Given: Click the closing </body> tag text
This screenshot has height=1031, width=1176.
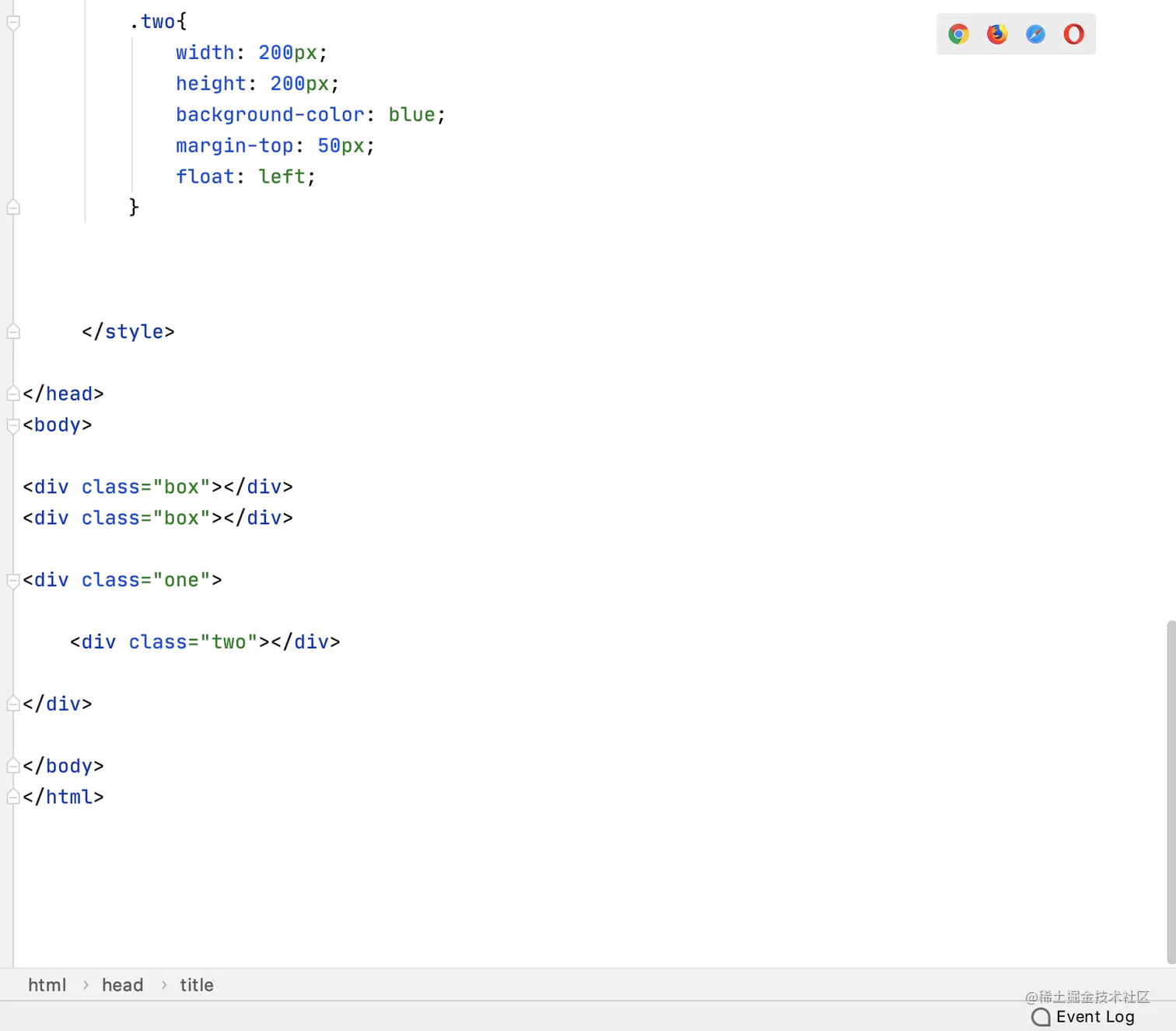Looking at the screenshot, I should pos(63,767).
